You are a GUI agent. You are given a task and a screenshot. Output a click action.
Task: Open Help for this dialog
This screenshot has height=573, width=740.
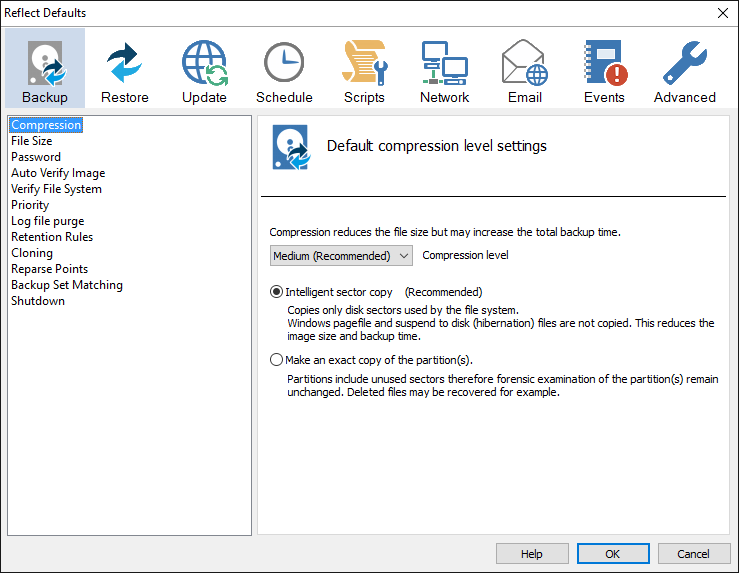[x=532, y=554]
